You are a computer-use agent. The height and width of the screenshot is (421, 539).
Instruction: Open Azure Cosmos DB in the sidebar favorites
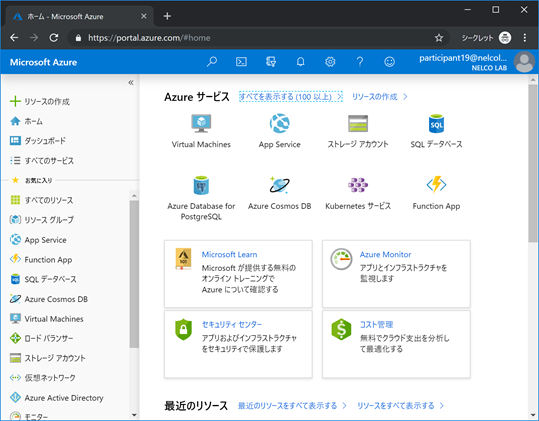[x=48, y=299]
